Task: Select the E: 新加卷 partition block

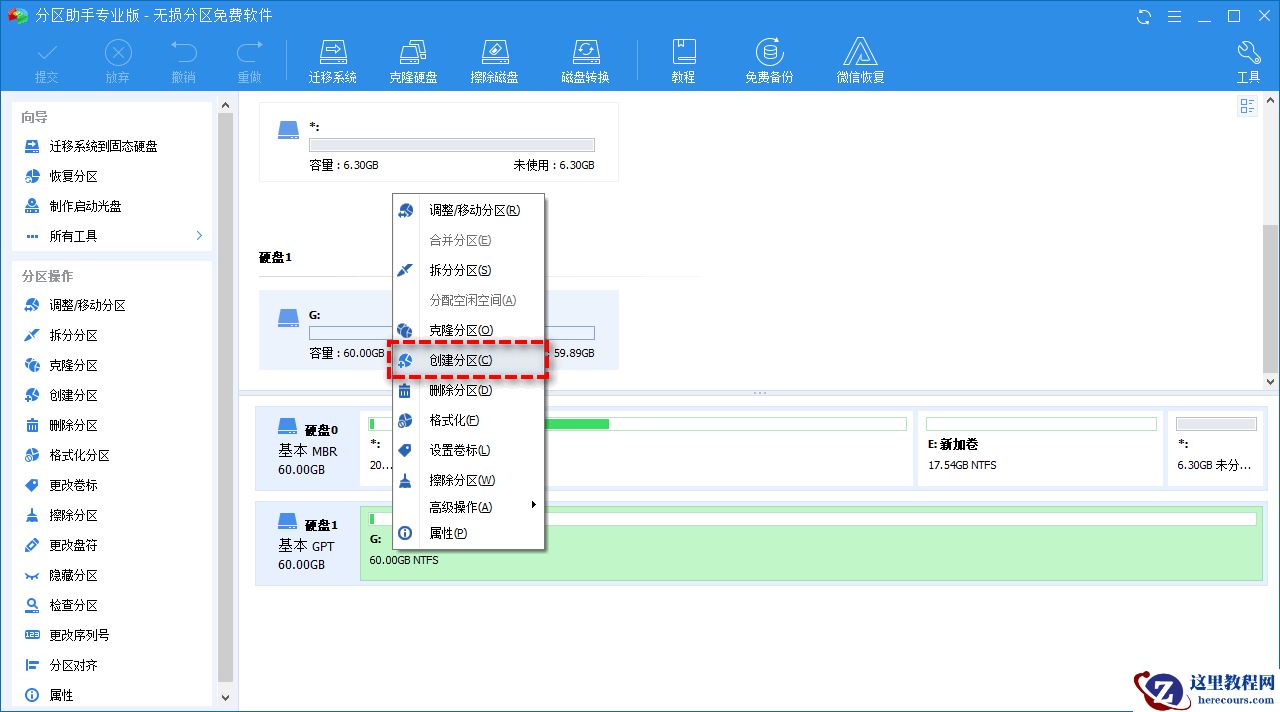Action: pyautogui.click(x=1040, y=447)
